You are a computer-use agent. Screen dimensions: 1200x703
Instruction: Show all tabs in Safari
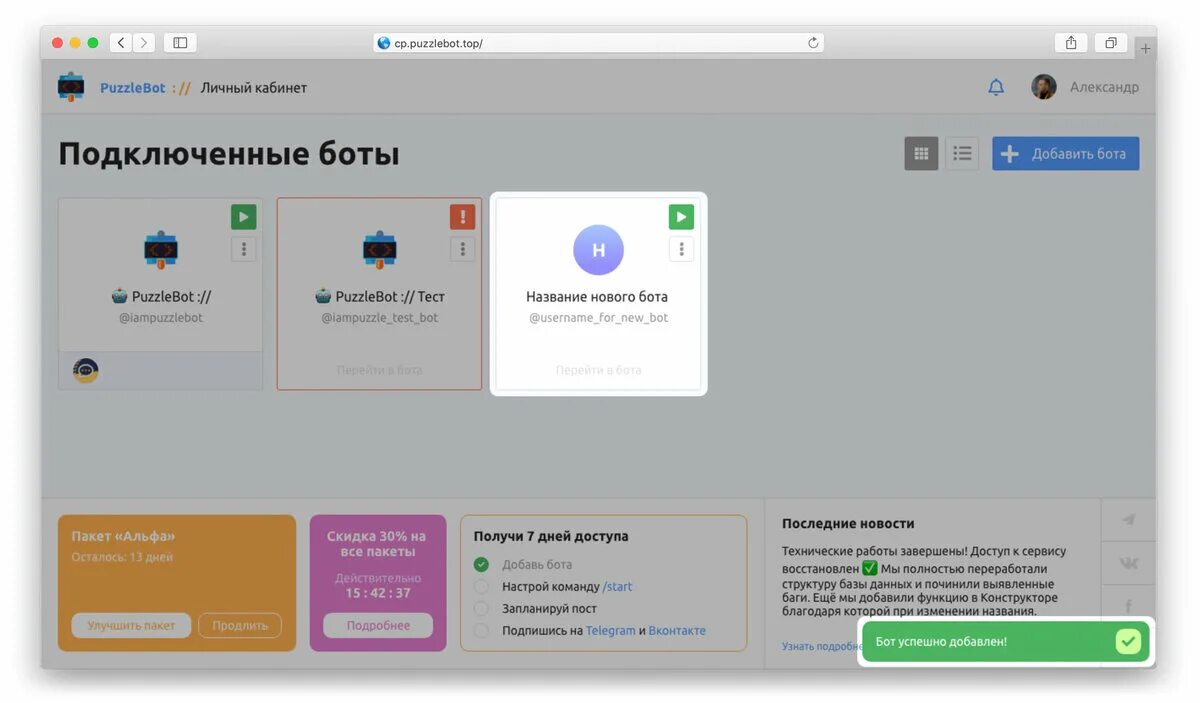point(1111,43)
